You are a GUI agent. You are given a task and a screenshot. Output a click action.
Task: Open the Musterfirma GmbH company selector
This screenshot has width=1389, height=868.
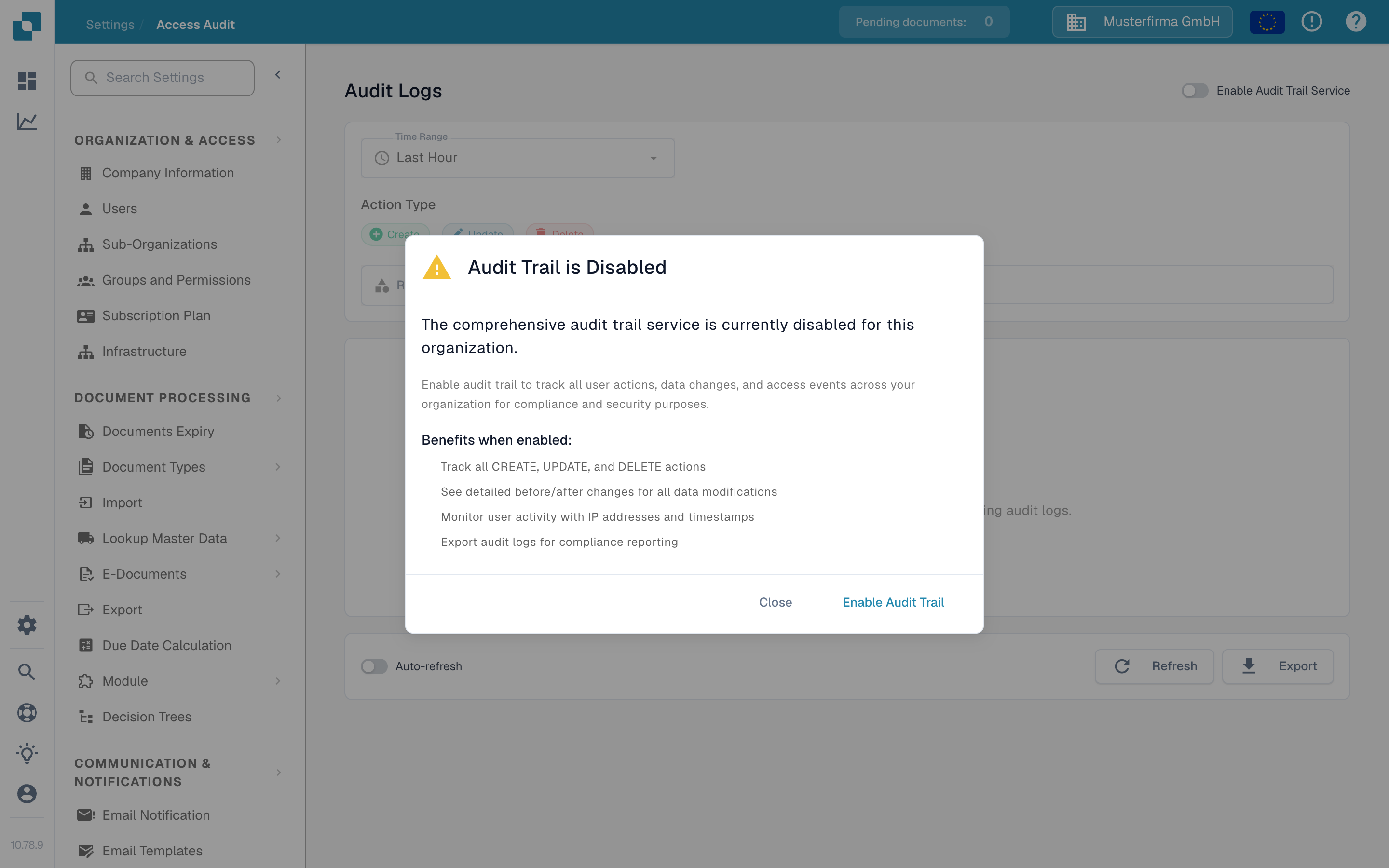pyautogui.click(x=1142, y=22)
